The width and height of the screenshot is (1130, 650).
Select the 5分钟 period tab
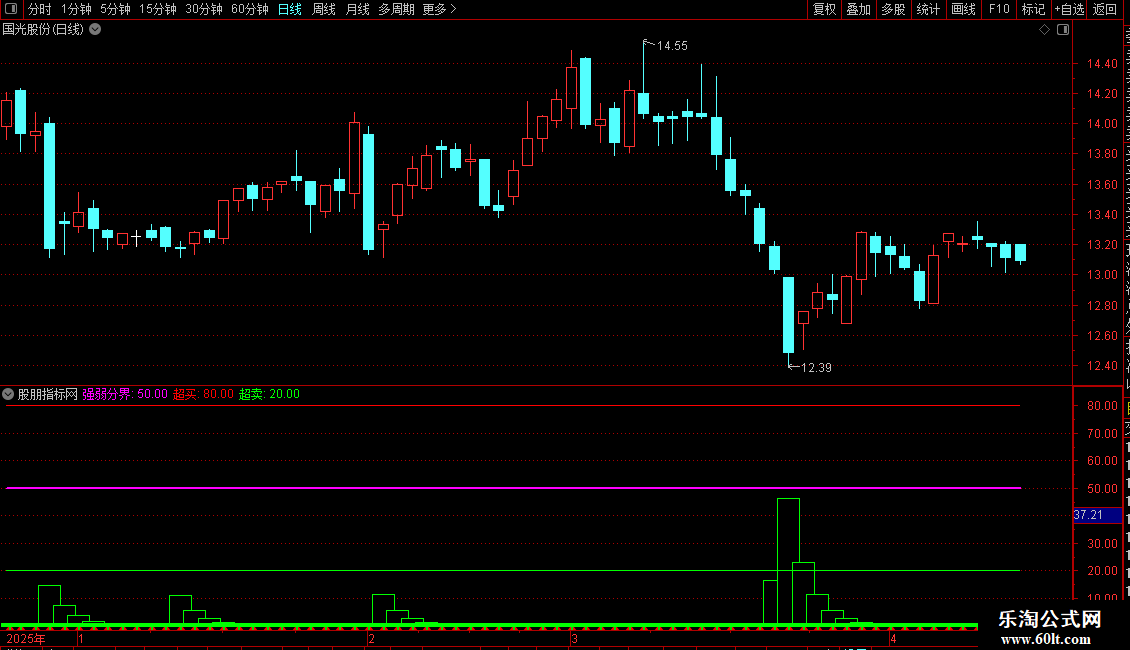115,9
